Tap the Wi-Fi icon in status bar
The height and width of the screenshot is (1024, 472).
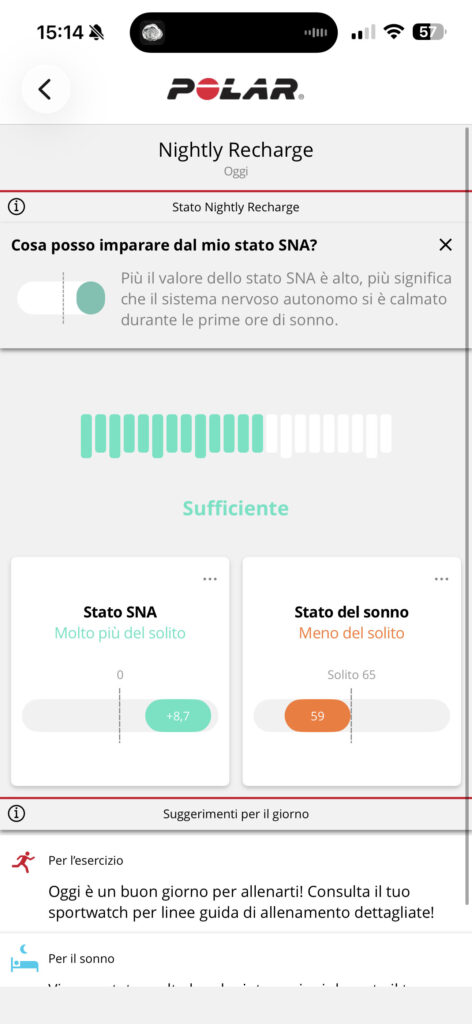point(394,32)
